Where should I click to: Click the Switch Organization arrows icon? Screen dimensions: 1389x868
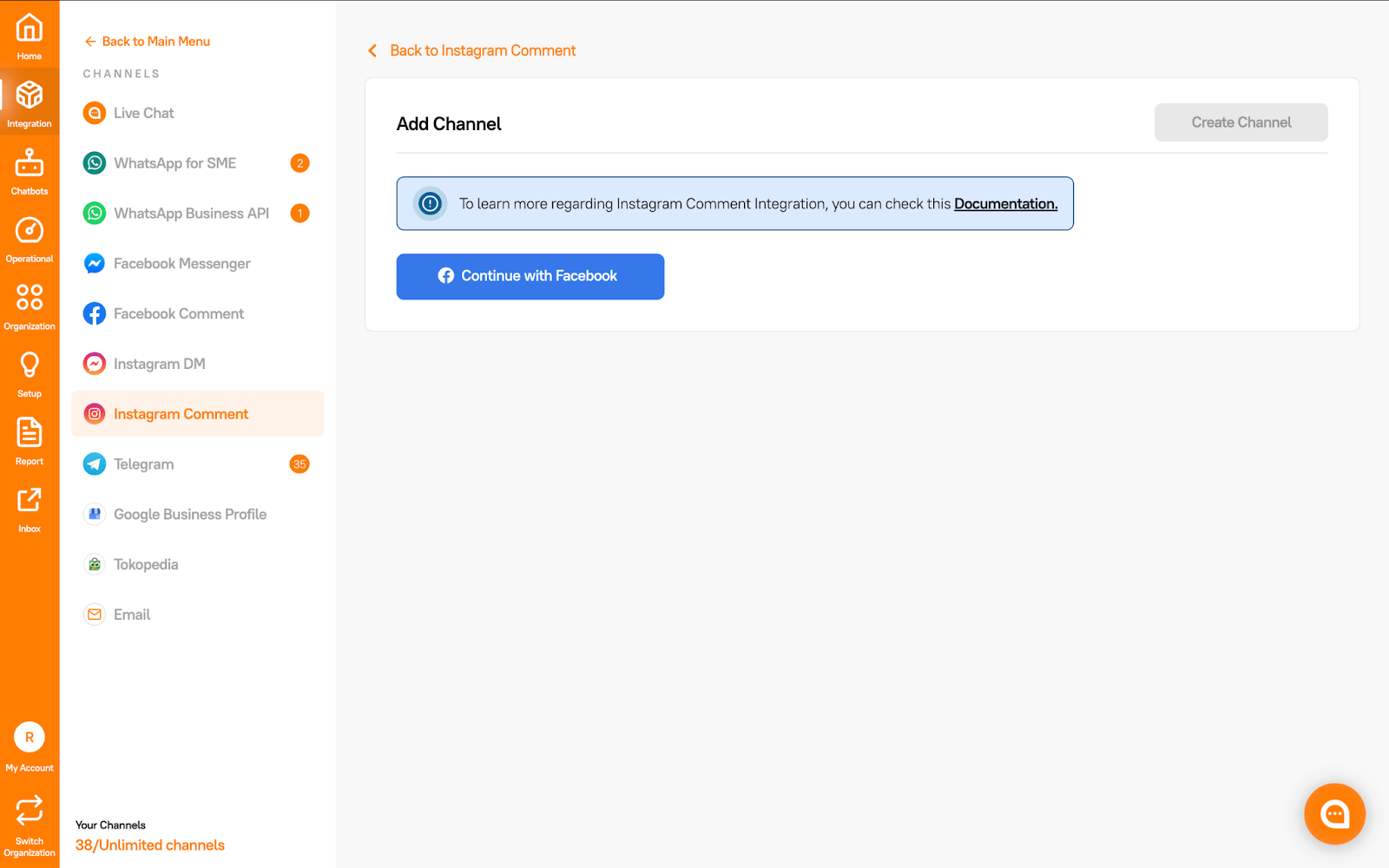click(30, 810)
